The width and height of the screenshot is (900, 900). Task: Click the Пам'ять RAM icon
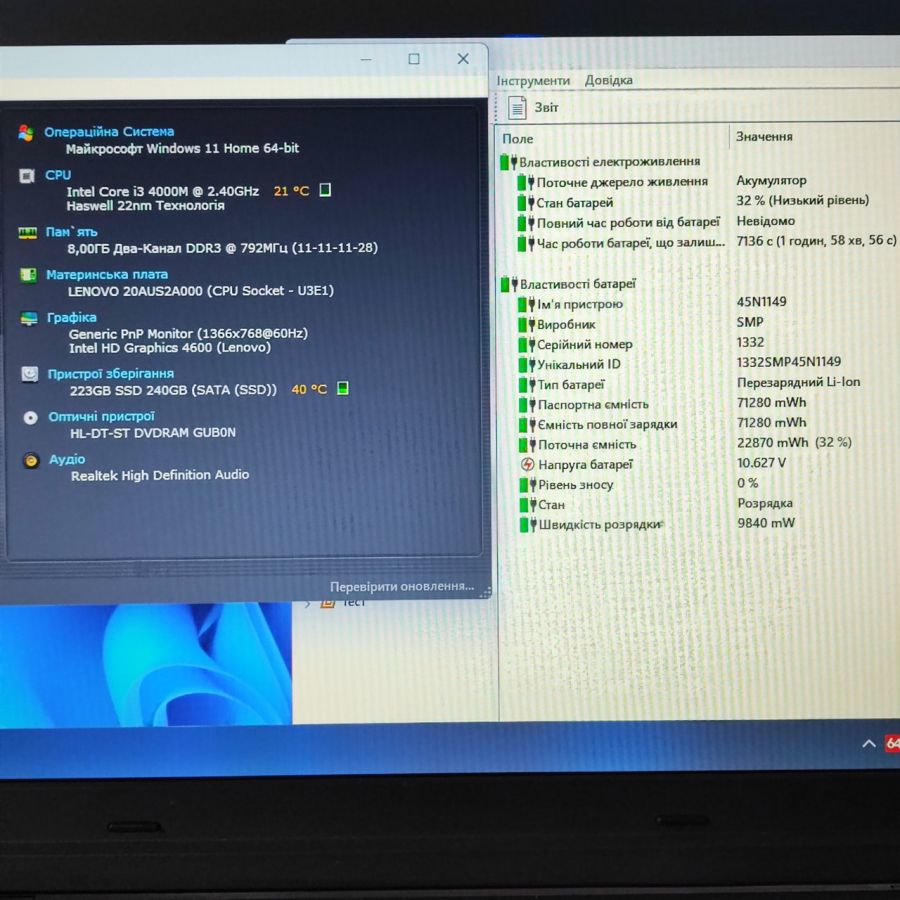pos(28,232)
